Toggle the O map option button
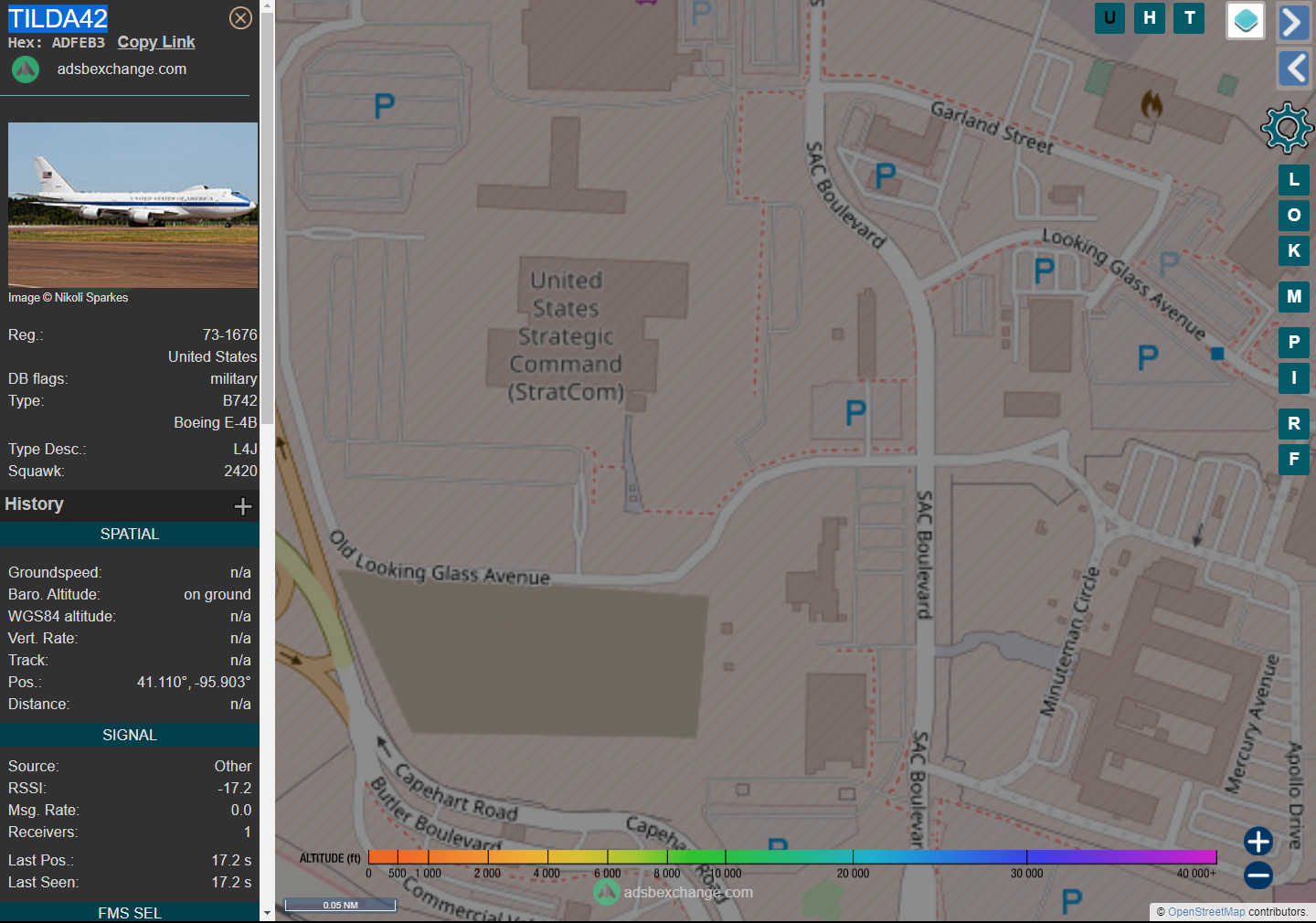Image resolution: width=1316 pixels, height=923 pixels. 1294,216
